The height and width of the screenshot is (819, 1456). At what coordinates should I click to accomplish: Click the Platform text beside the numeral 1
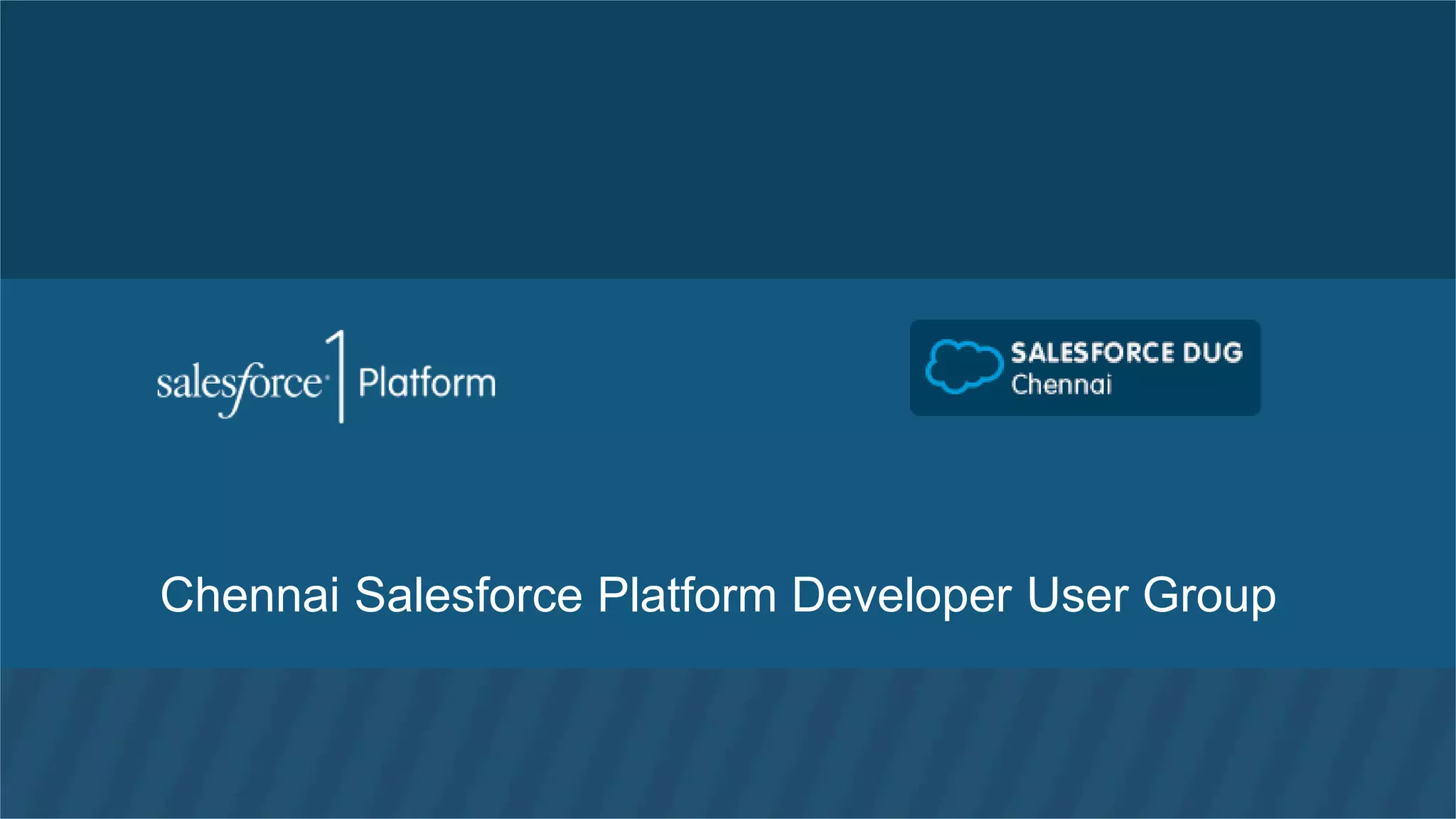(x=427, y=382)
